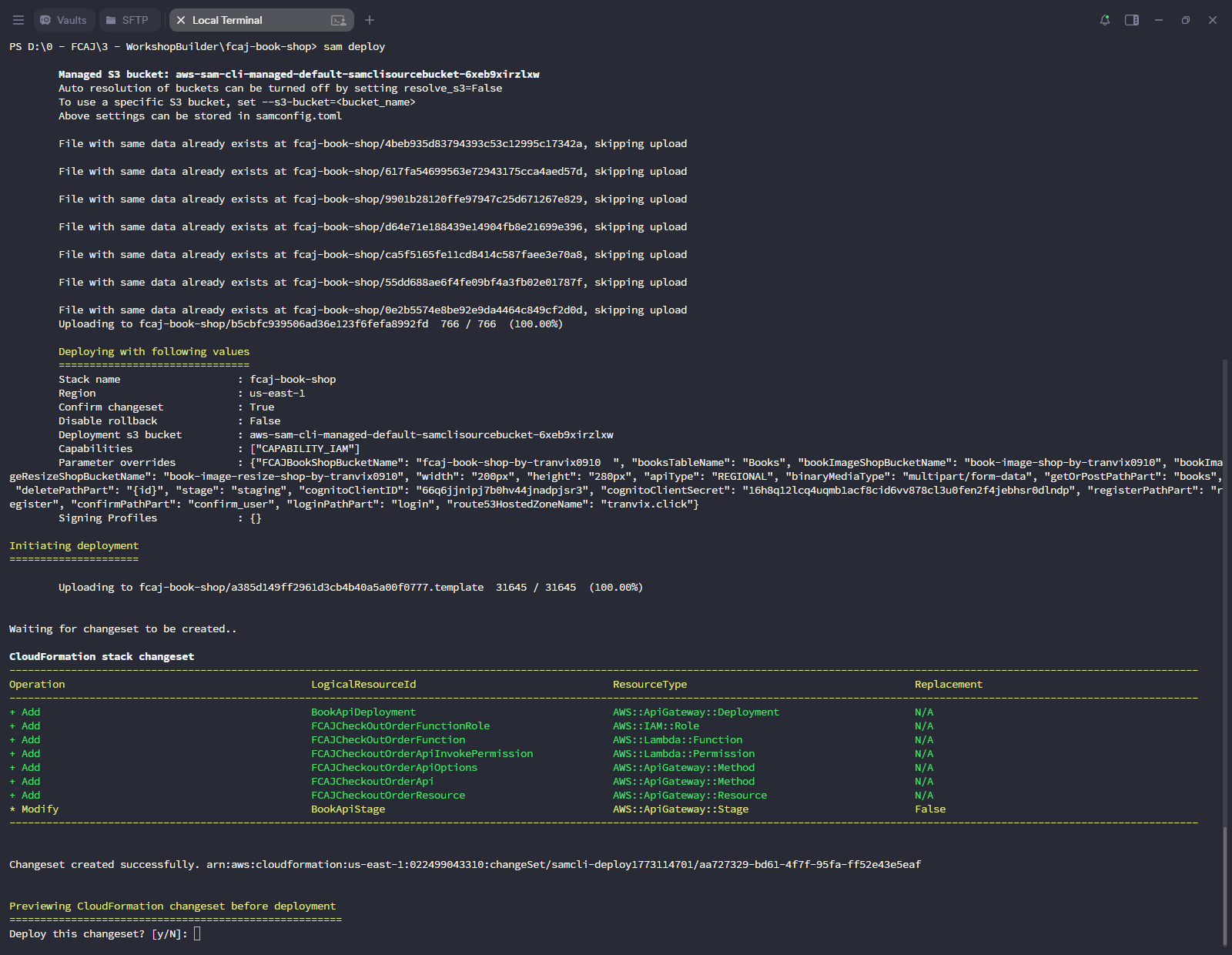The image size is (1232, 955).
Task: Click 'Uploading to fcaj-book-shop/b5cbfc...' 766 line
Action: tap(311, 324)
